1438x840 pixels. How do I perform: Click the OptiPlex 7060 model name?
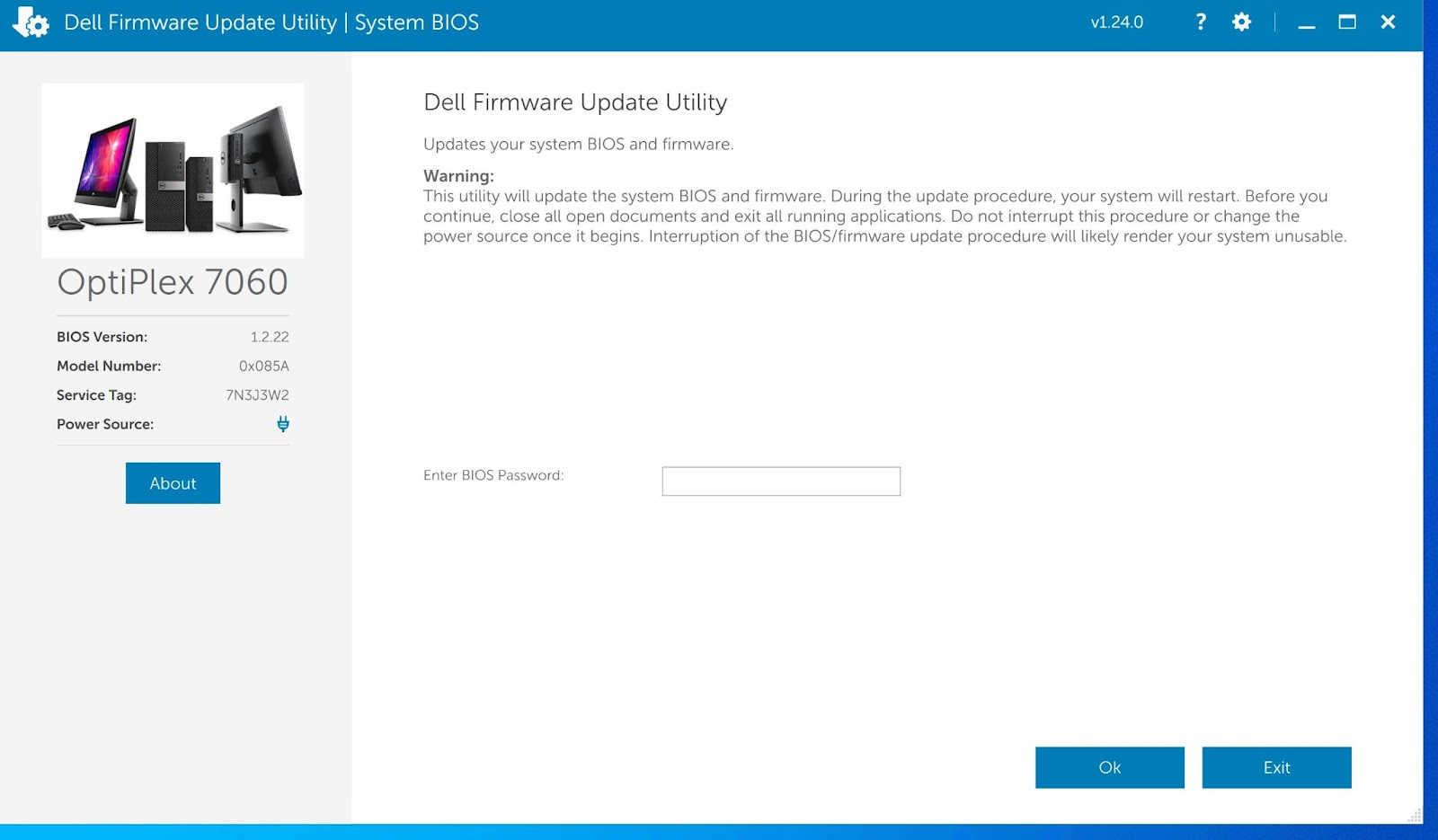173,282
